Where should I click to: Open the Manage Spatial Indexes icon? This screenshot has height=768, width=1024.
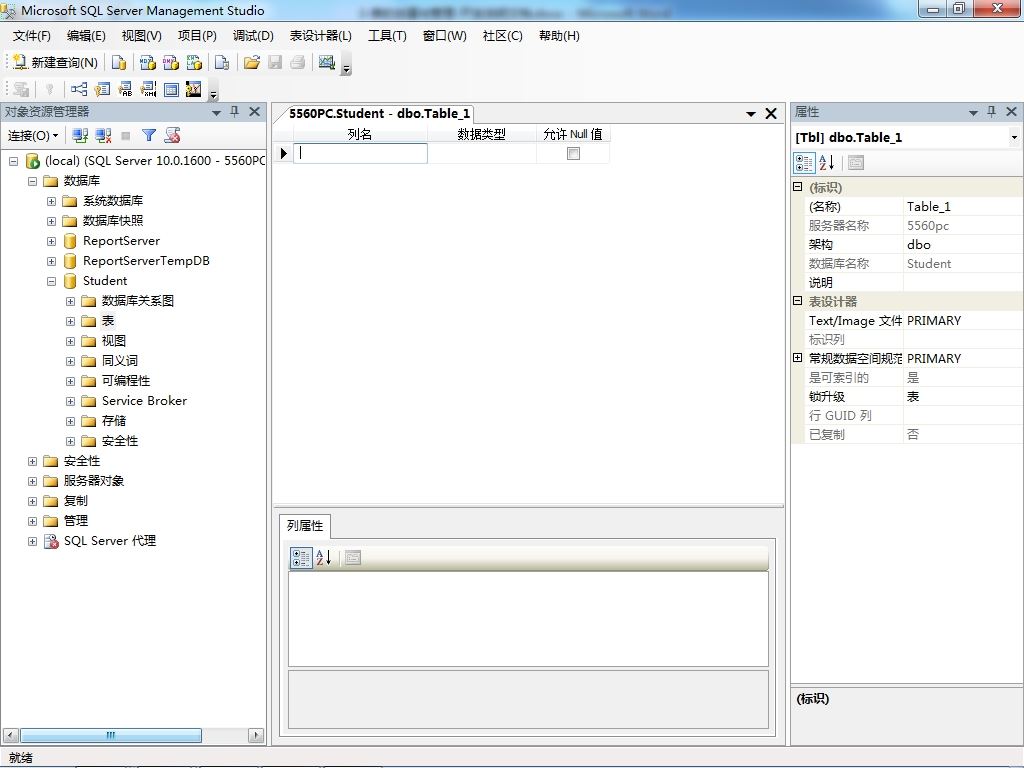194,89
